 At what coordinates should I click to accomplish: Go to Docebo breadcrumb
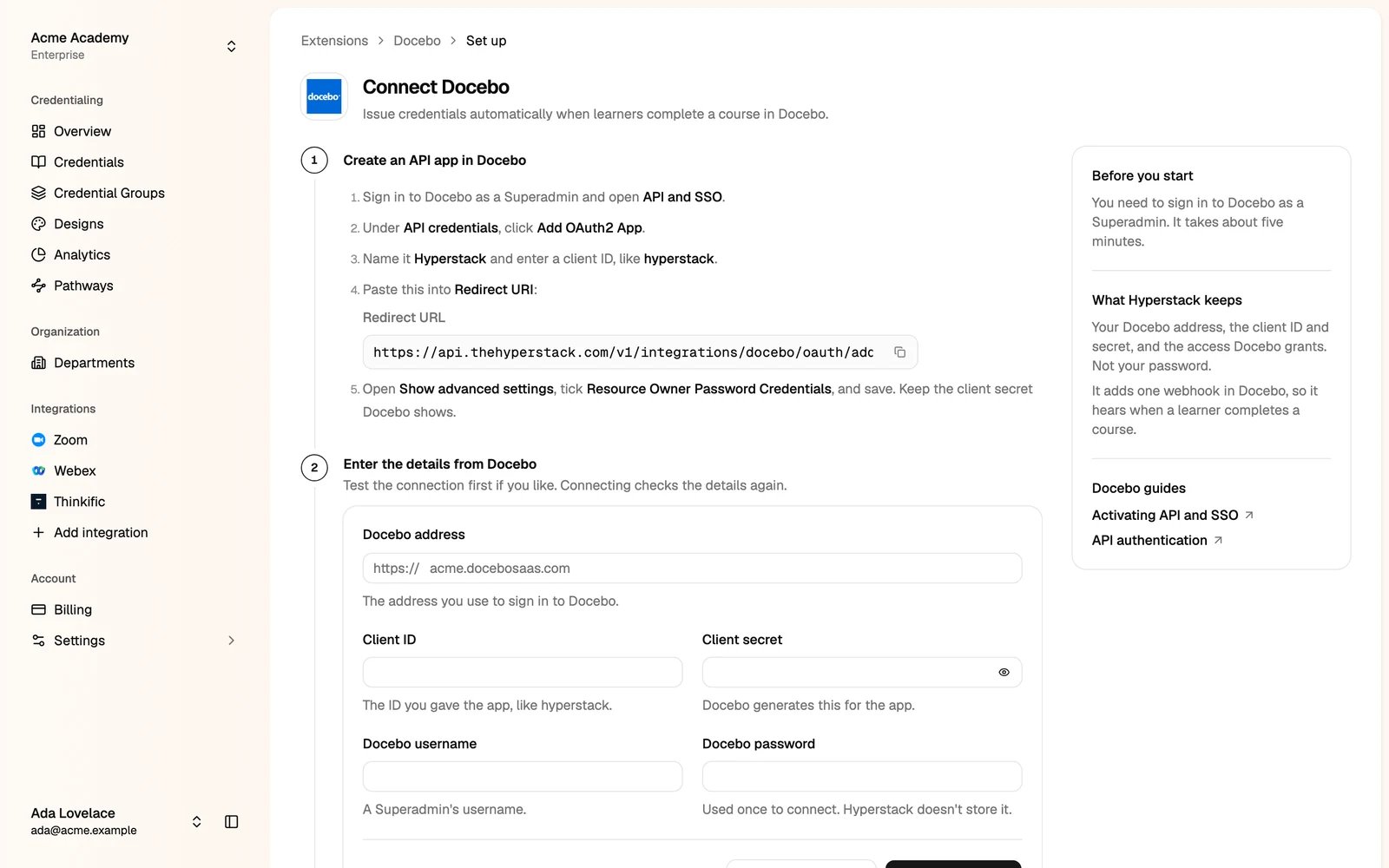[x=417, y=41]
